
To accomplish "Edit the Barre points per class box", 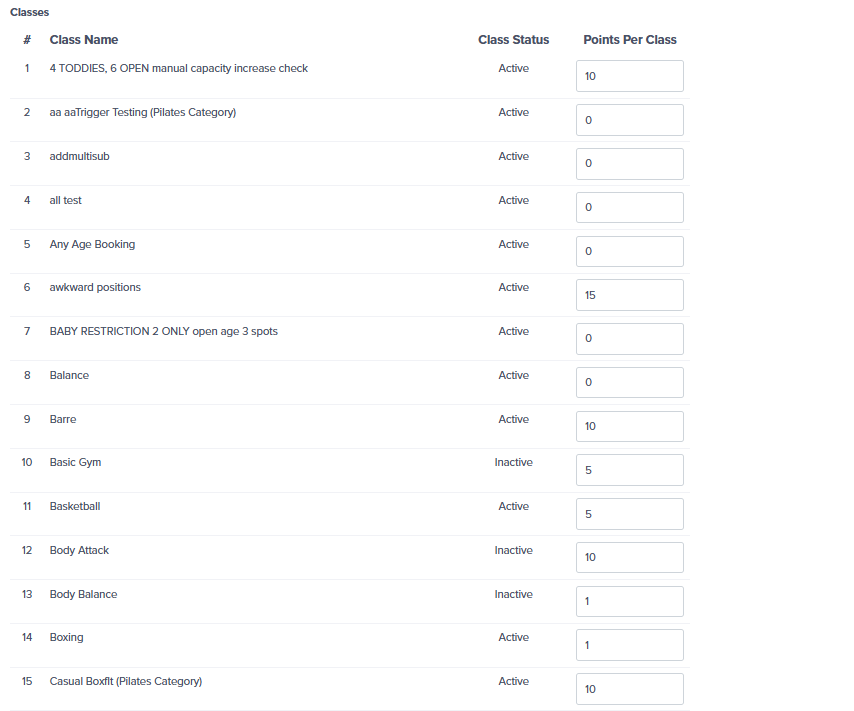I will [x=630, y=427].
